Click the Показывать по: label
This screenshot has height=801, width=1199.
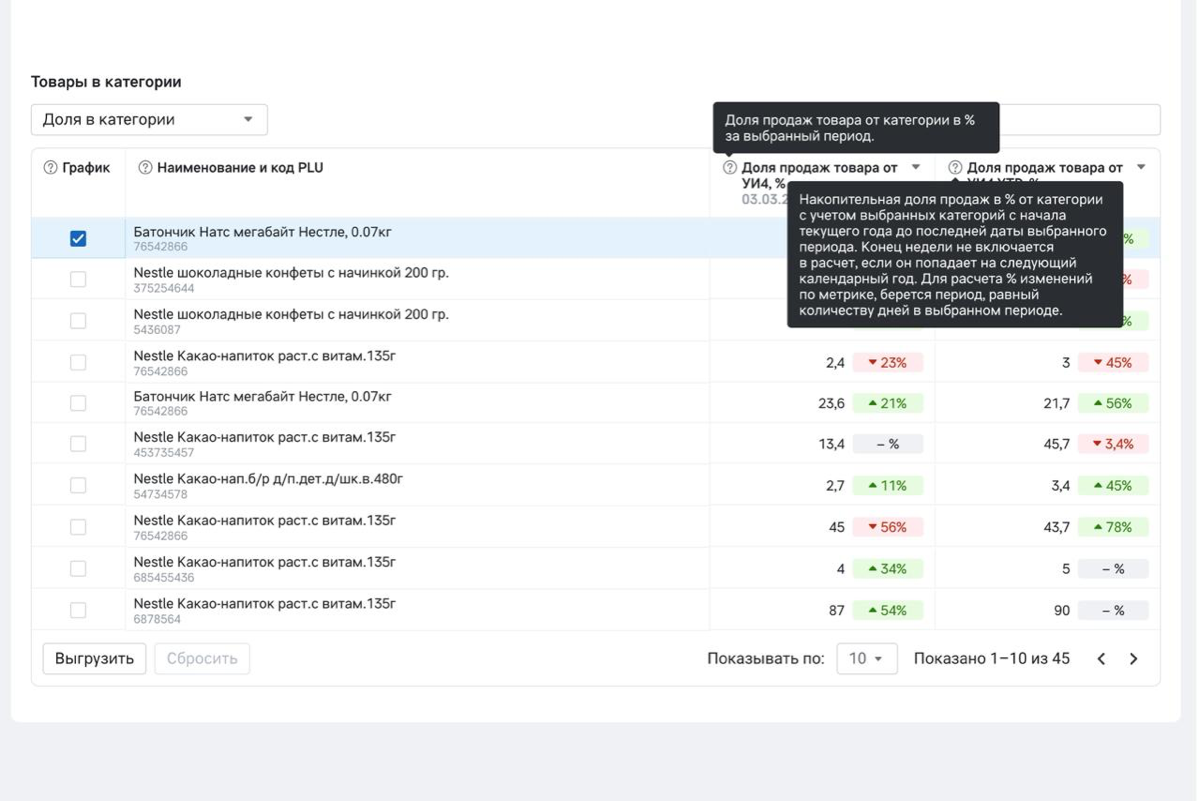click(x=765, y=659)
